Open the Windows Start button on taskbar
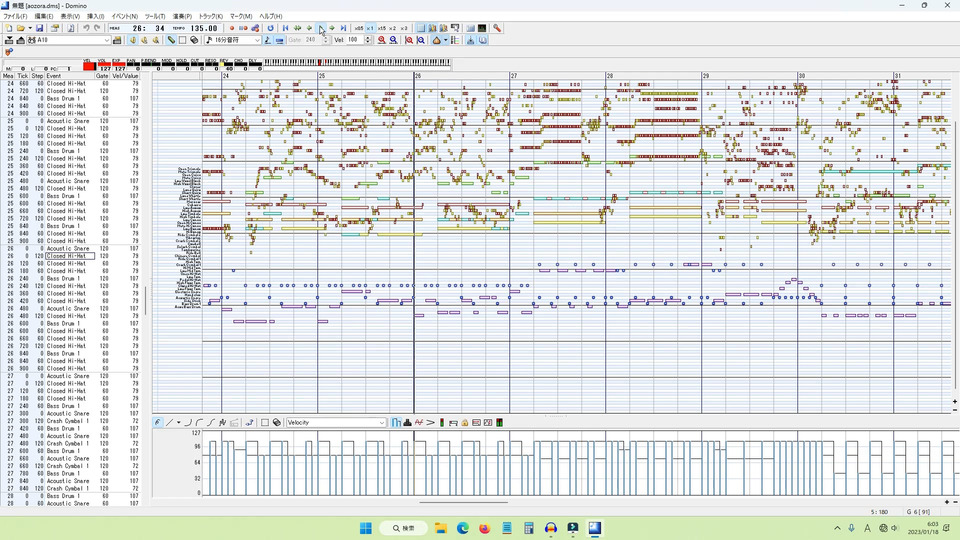Image resolution: width=960 pixels, height=540 pixels. [x=366, y=528]
